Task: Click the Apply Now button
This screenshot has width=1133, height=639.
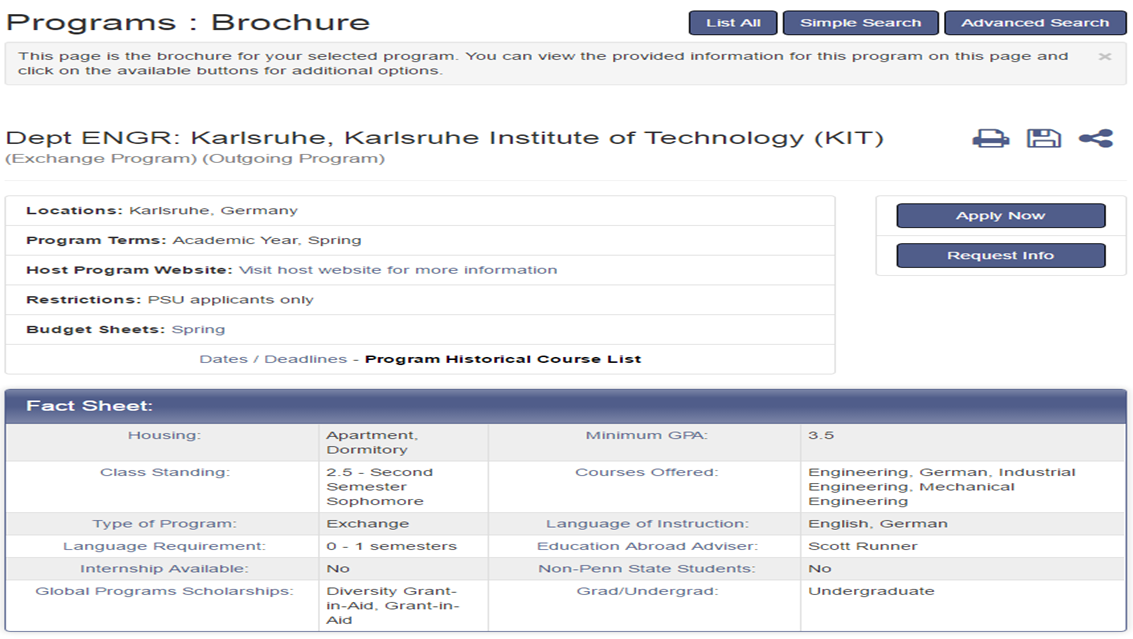Action: point(1001,215)
